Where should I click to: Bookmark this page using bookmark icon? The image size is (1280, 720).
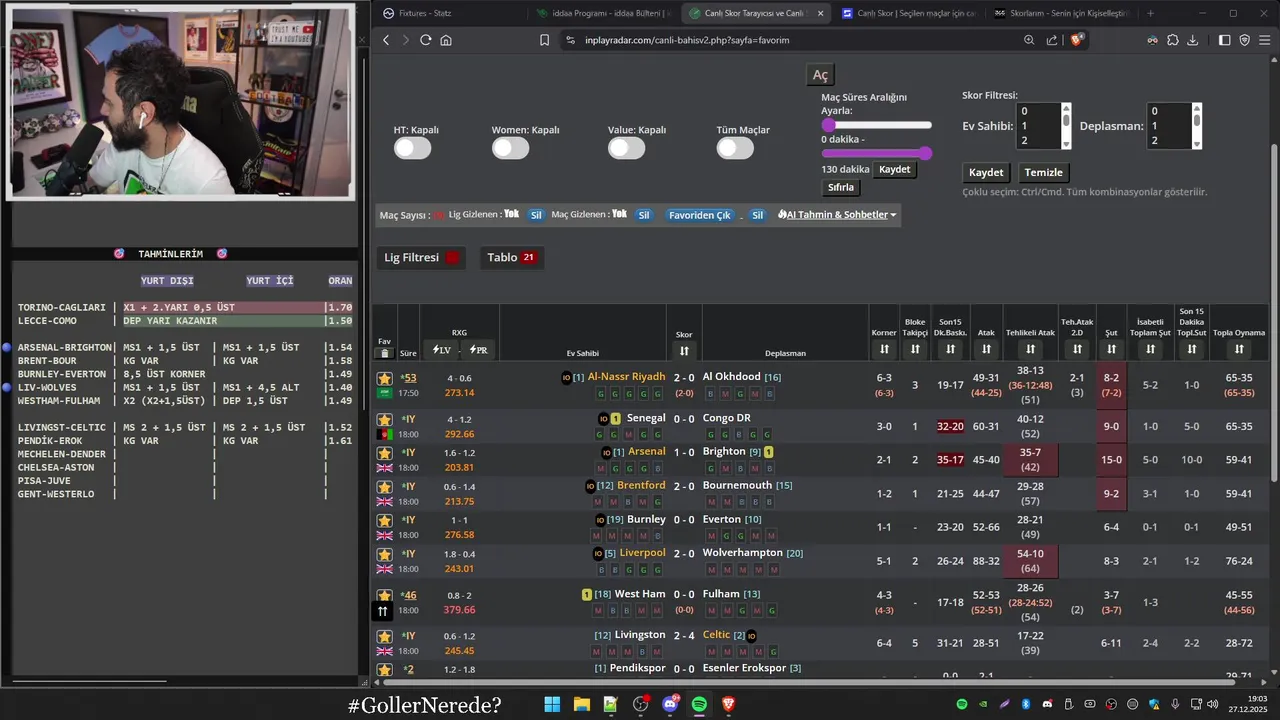[x=544, y=40]
